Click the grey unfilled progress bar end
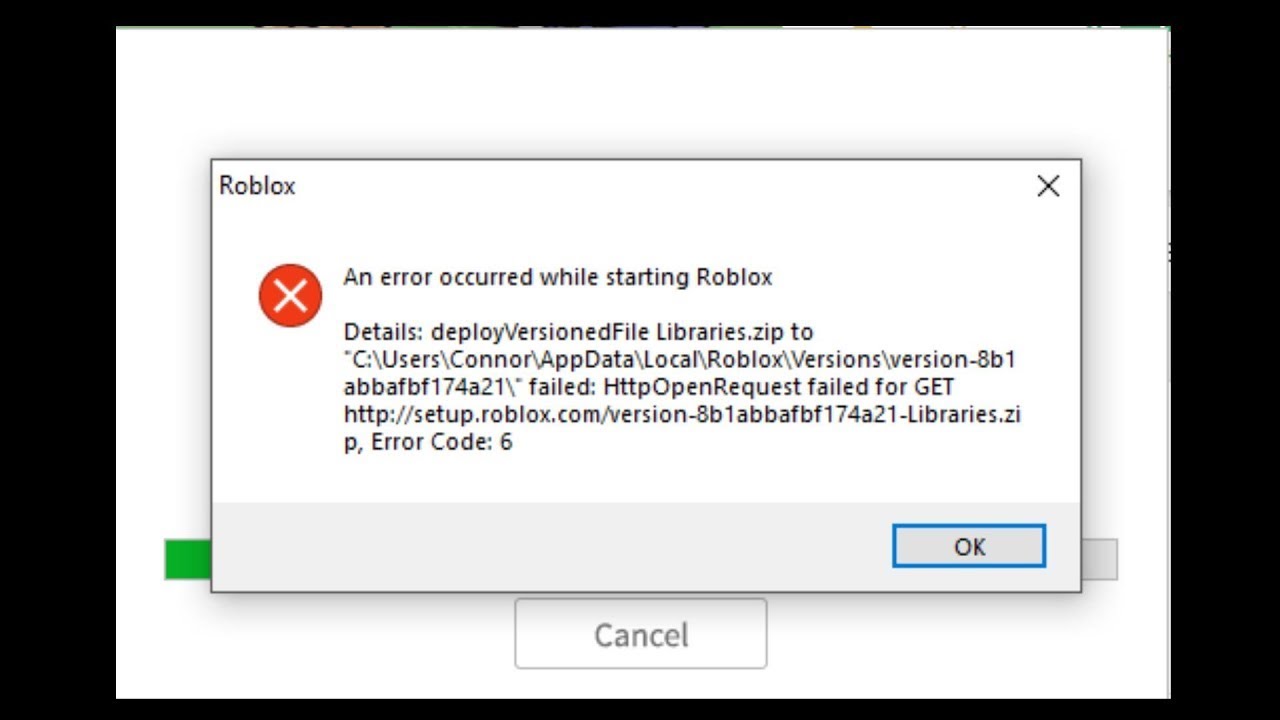 1099,559
